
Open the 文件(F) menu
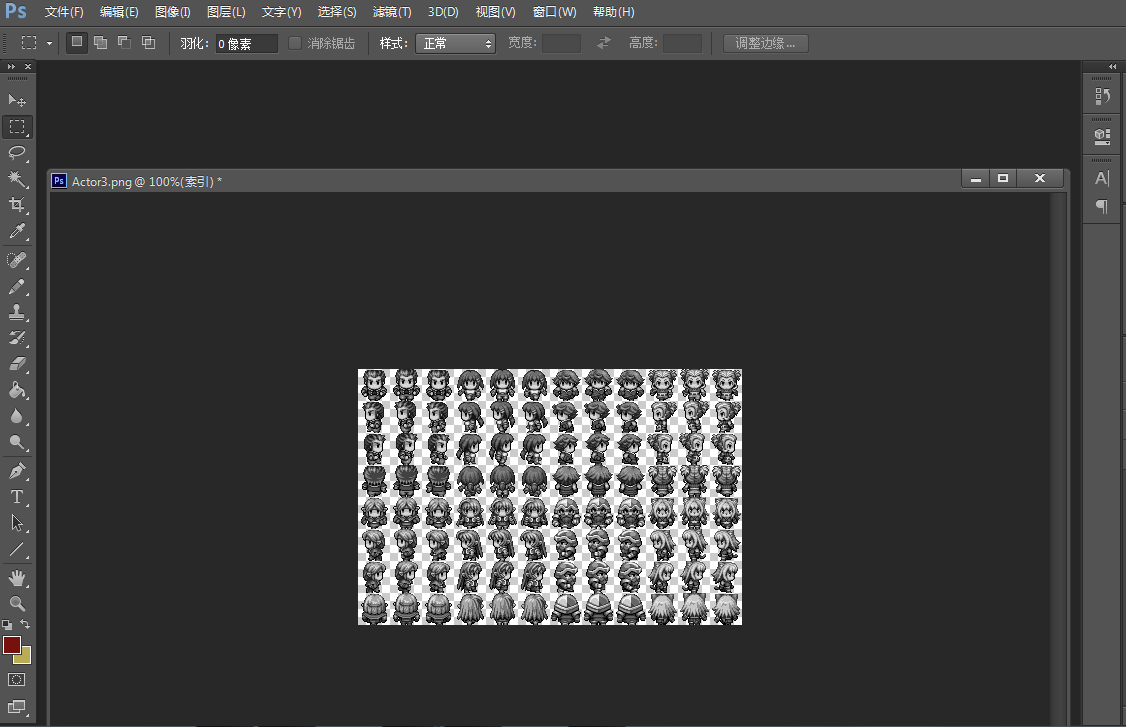click(64, 12)
